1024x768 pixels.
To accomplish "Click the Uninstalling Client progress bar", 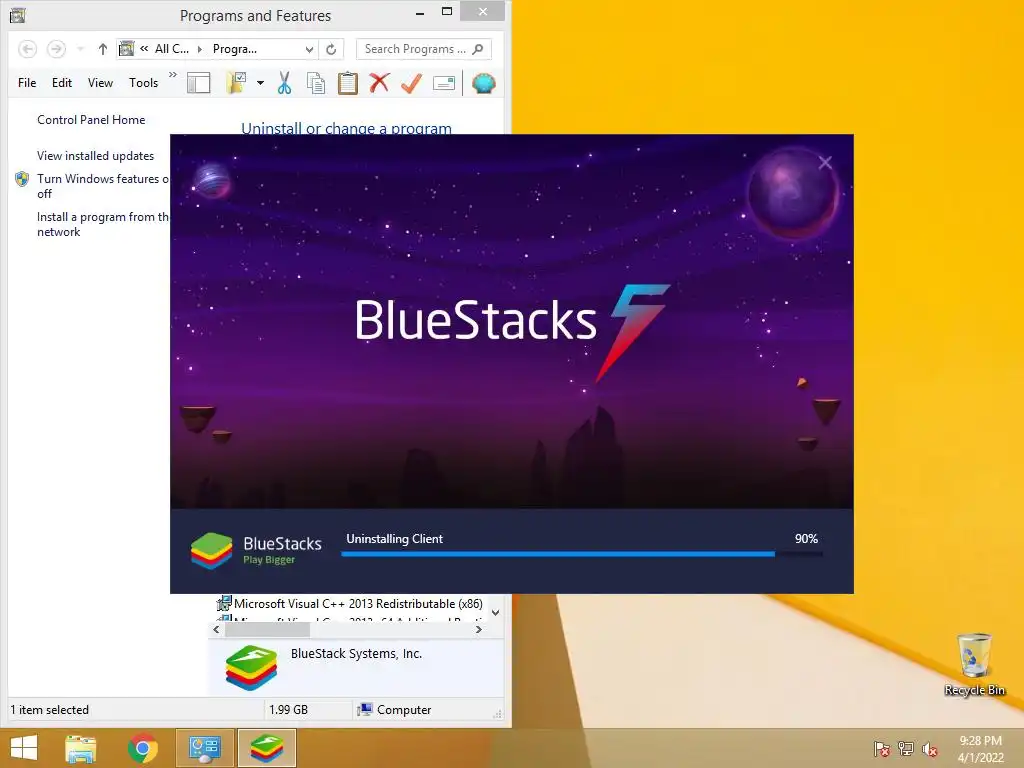I will [582, 554].
